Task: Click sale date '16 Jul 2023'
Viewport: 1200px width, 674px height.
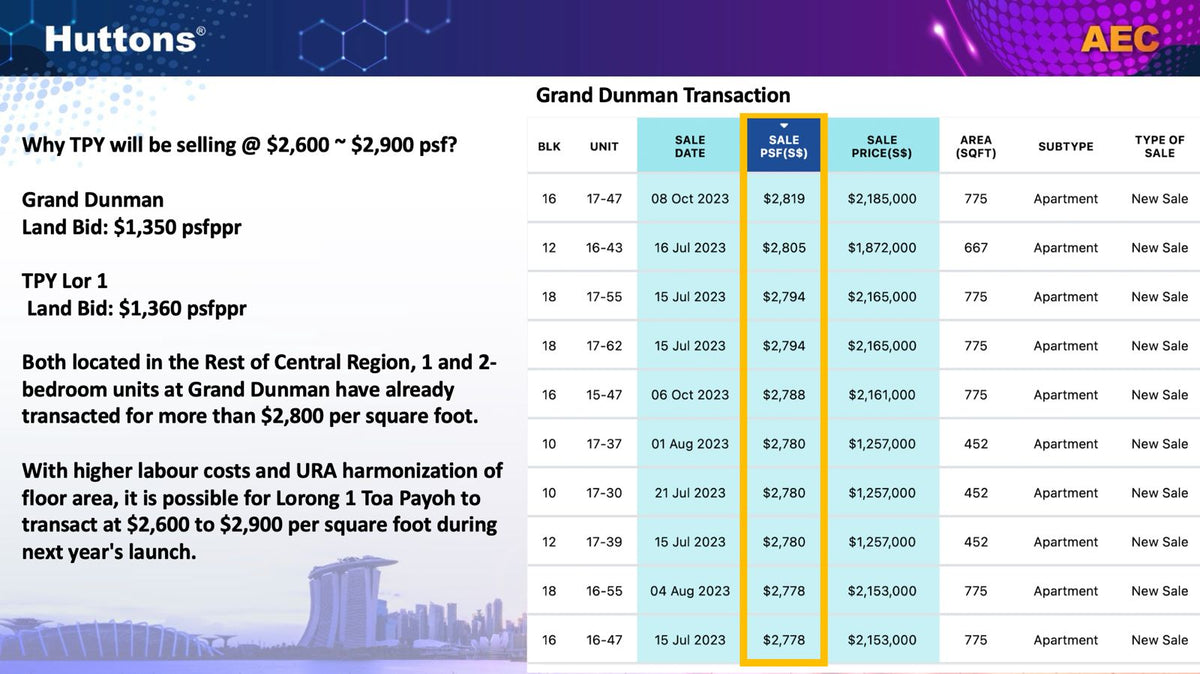Action: point(690,248)
